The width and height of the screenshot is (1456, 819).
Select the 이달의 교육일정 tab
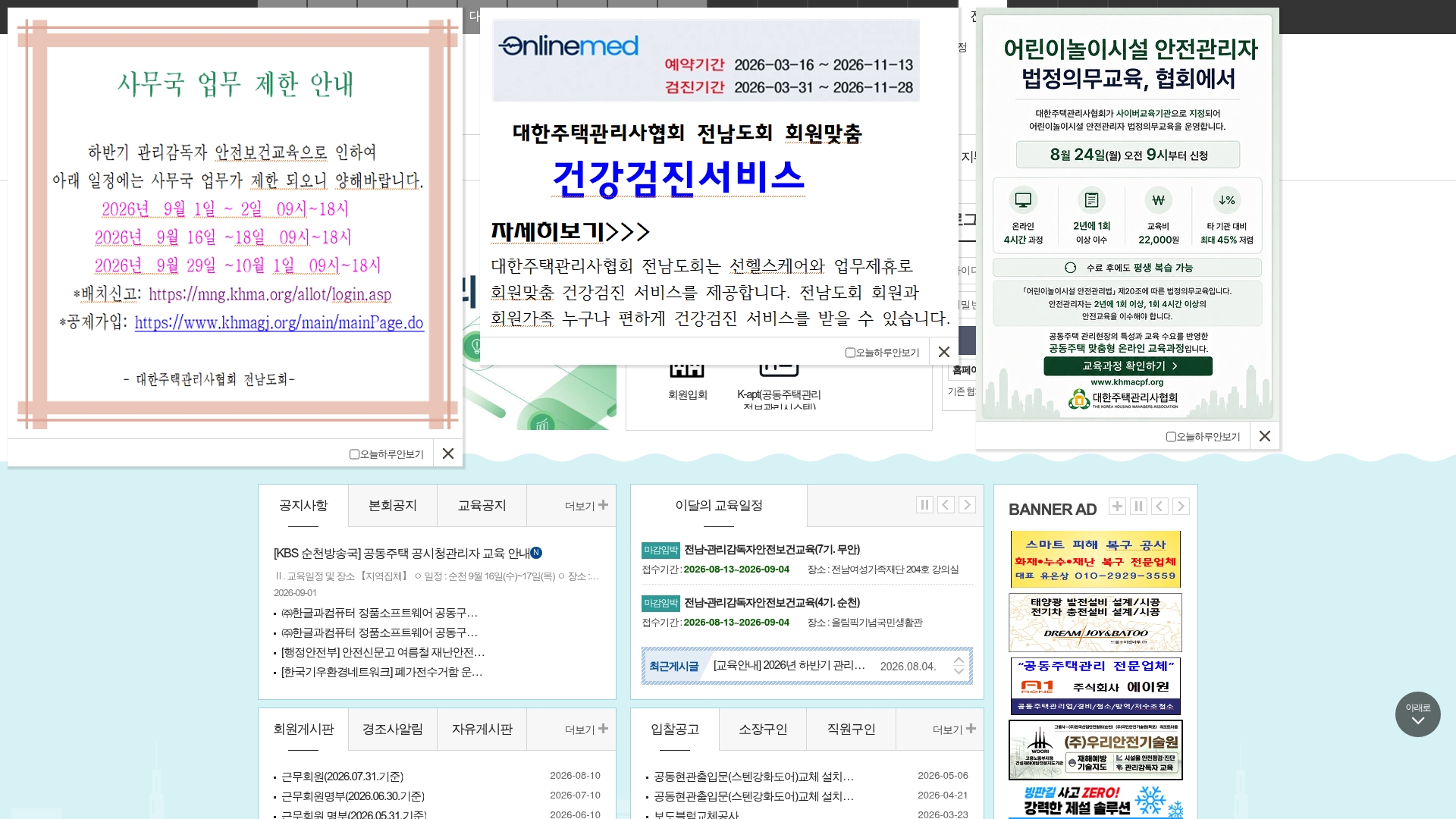(x=719, y=506)
